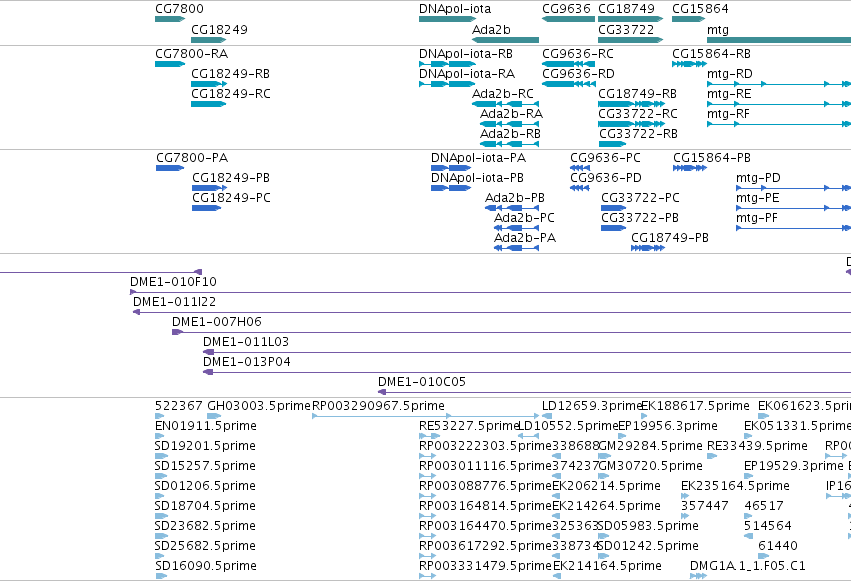Select protein CG18249-PC

[x=231, y=198]
